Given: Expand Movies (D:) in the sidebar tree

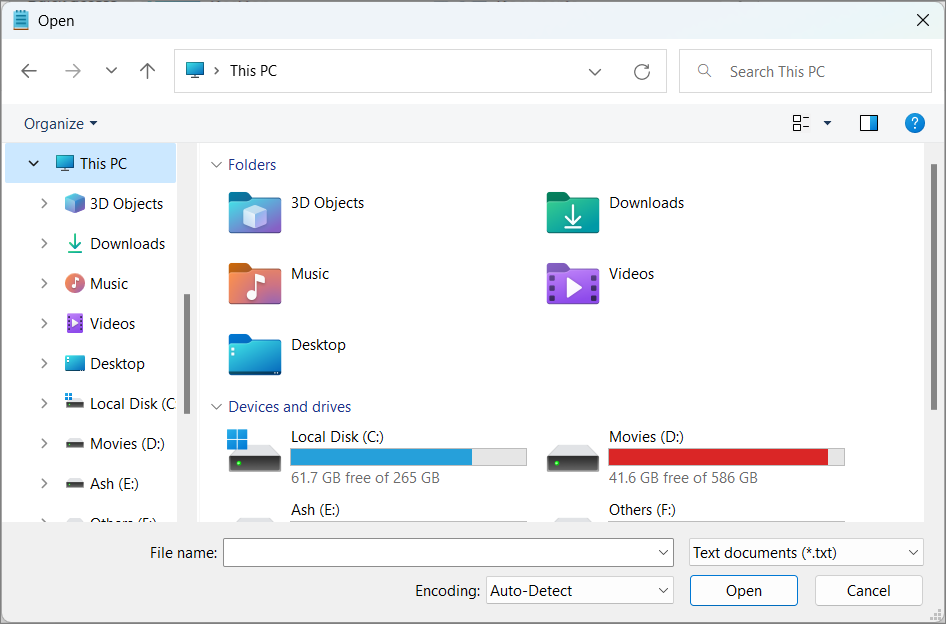Looking at the screenshot, I should [x=44, y=444].
